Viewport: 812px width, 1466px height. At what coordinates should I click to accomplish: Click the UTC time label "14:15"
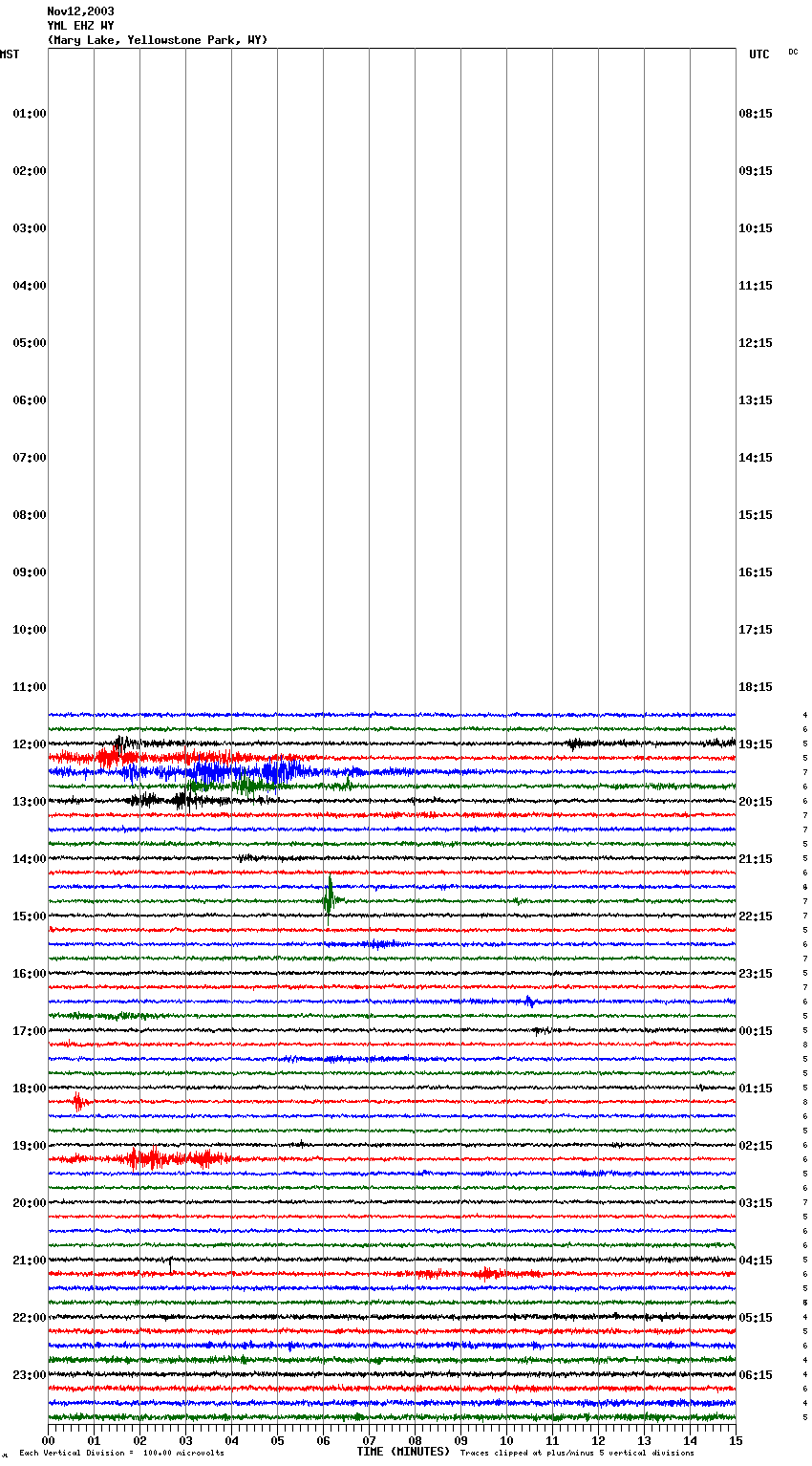(x=756, y=458)
